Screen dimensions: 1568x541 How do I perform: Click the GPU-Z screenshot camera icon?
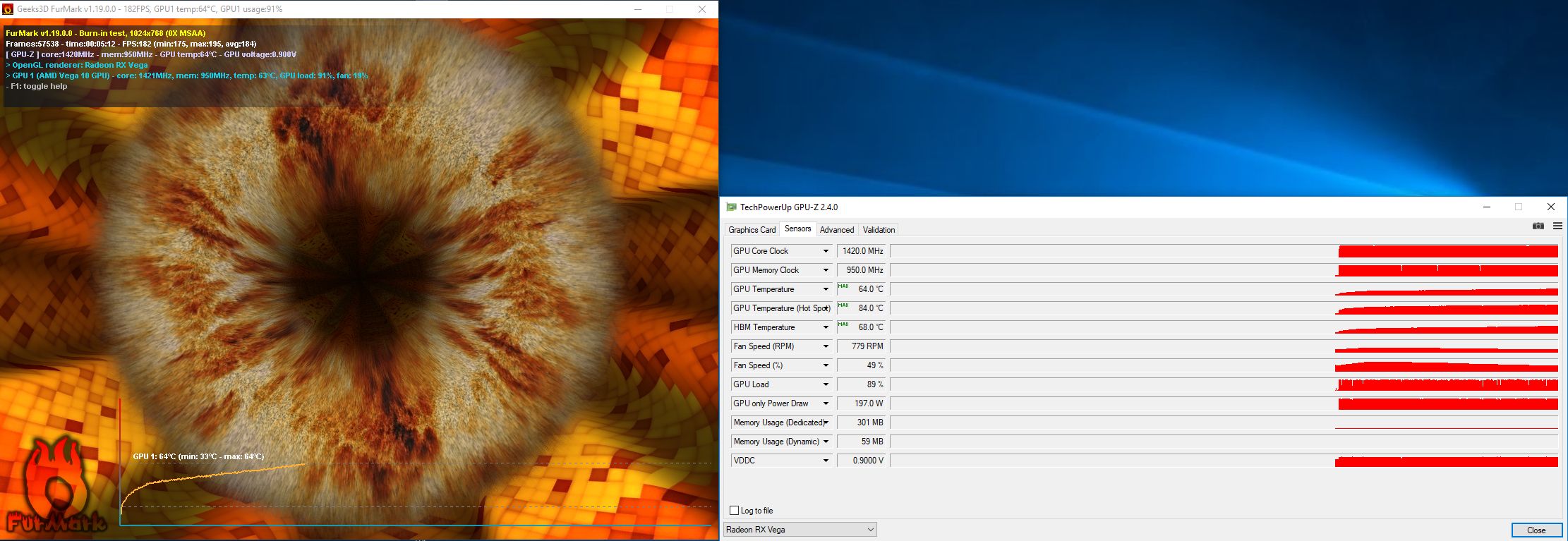[x=1538, y=226]
